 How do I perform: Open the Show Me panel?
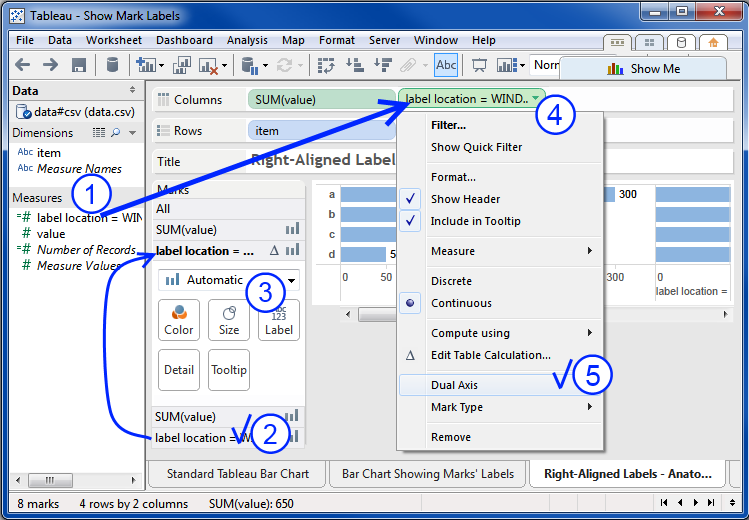[643, 69]
